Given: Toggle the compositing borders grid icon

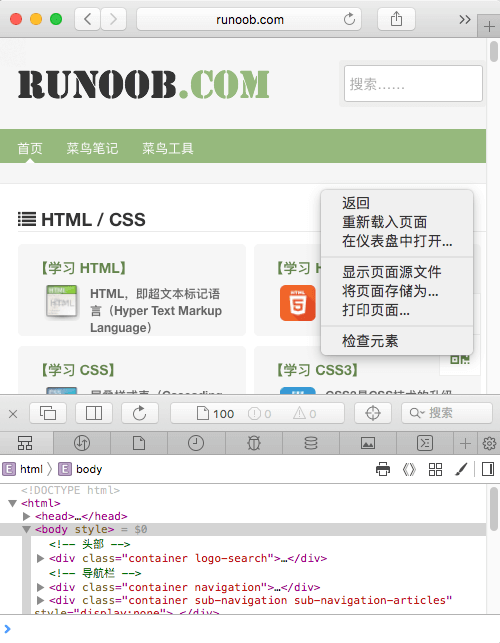Looking at the screenshot, I should (435, 469).
